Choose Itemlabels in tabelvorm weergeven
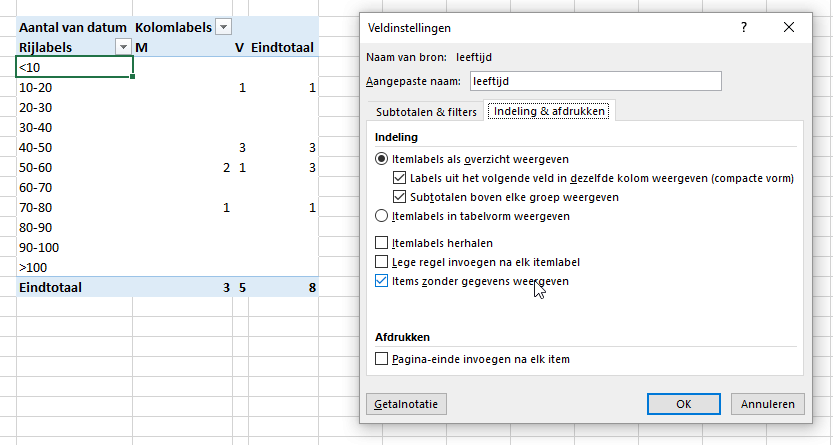The image size is (833, 445). (381, 215)
